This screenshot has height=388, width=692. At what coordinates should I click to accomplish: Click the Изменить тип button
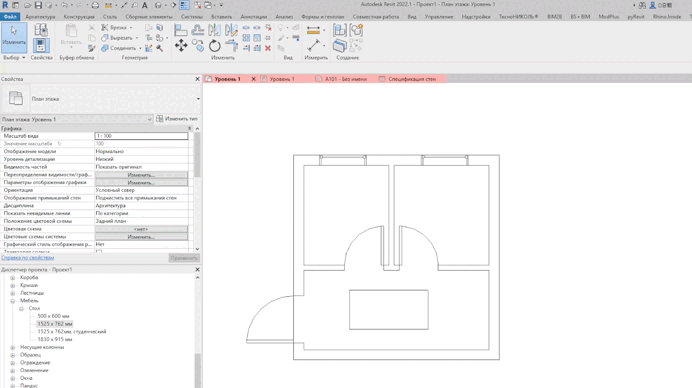coord(177,119)
